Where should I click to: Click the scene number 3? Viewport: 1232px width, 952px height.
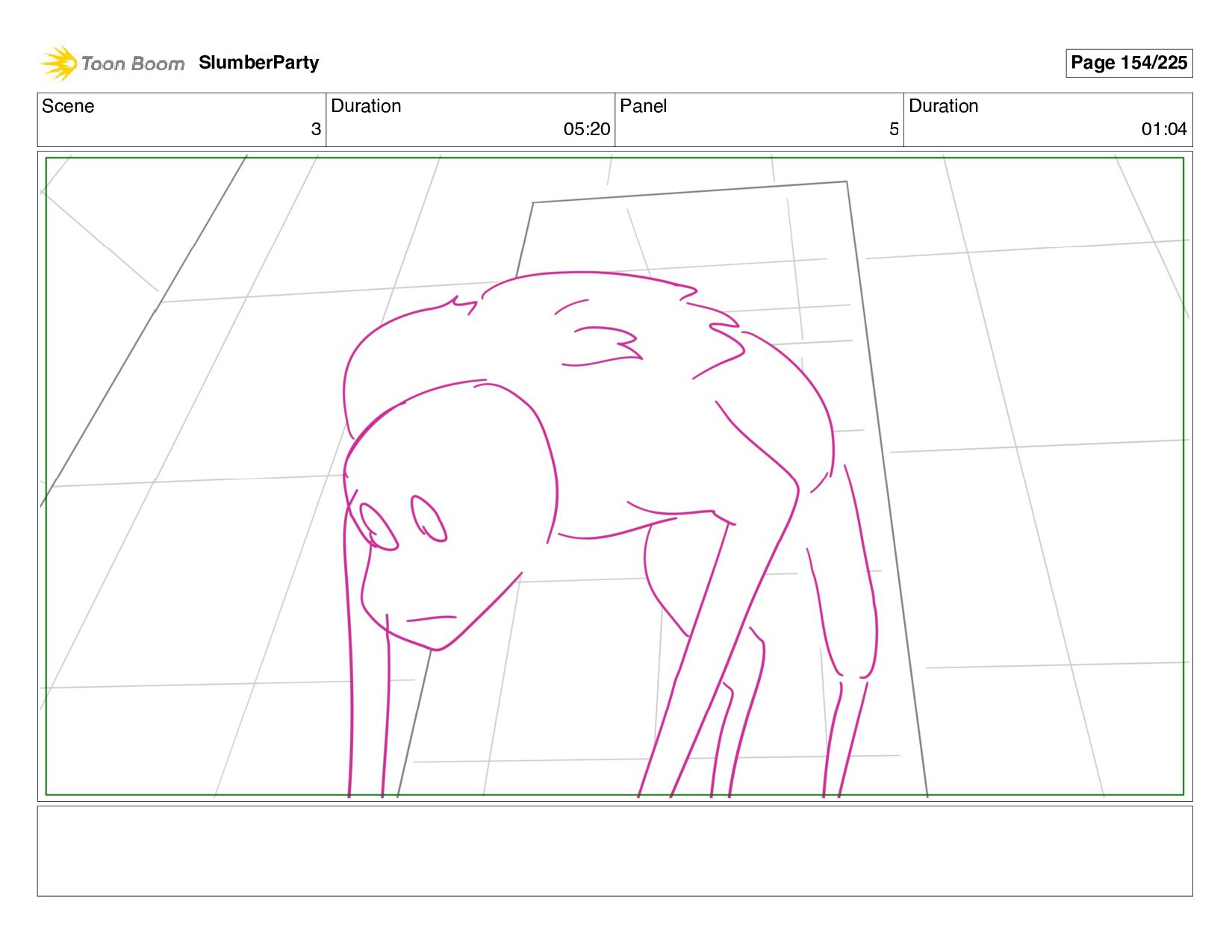click(316, 129)
